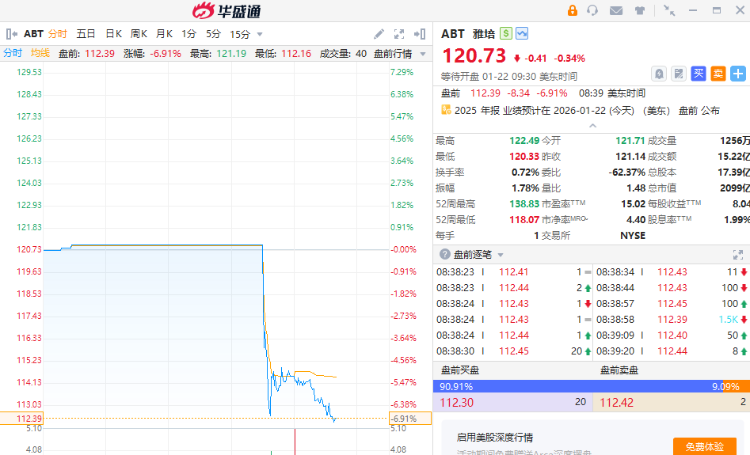Viewport: 750px width, 455px height.
Task: Switch to the 日K chart tab
Action: [x=113, y=34]
